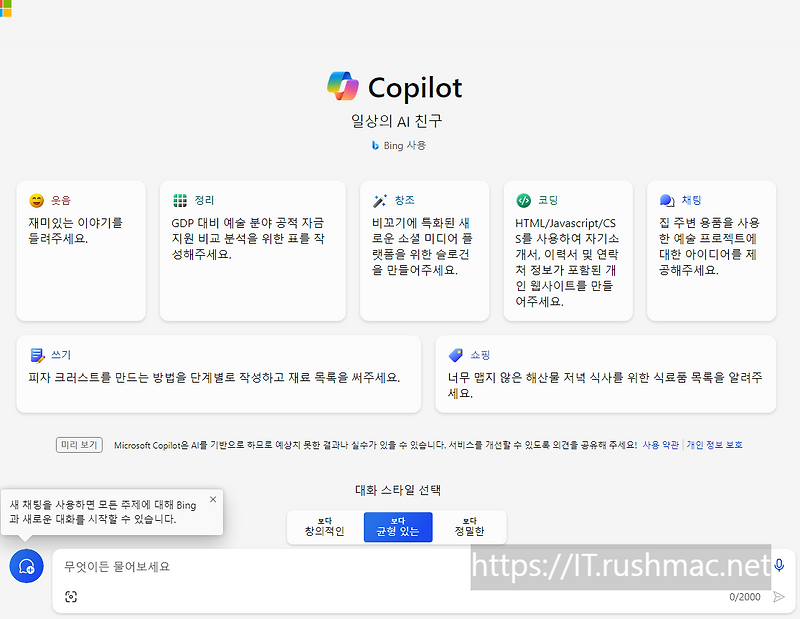The height and width of the screenshot is (619, 800).
Task: Open the 개인 정보 보호 link
Action: point(716,445)
